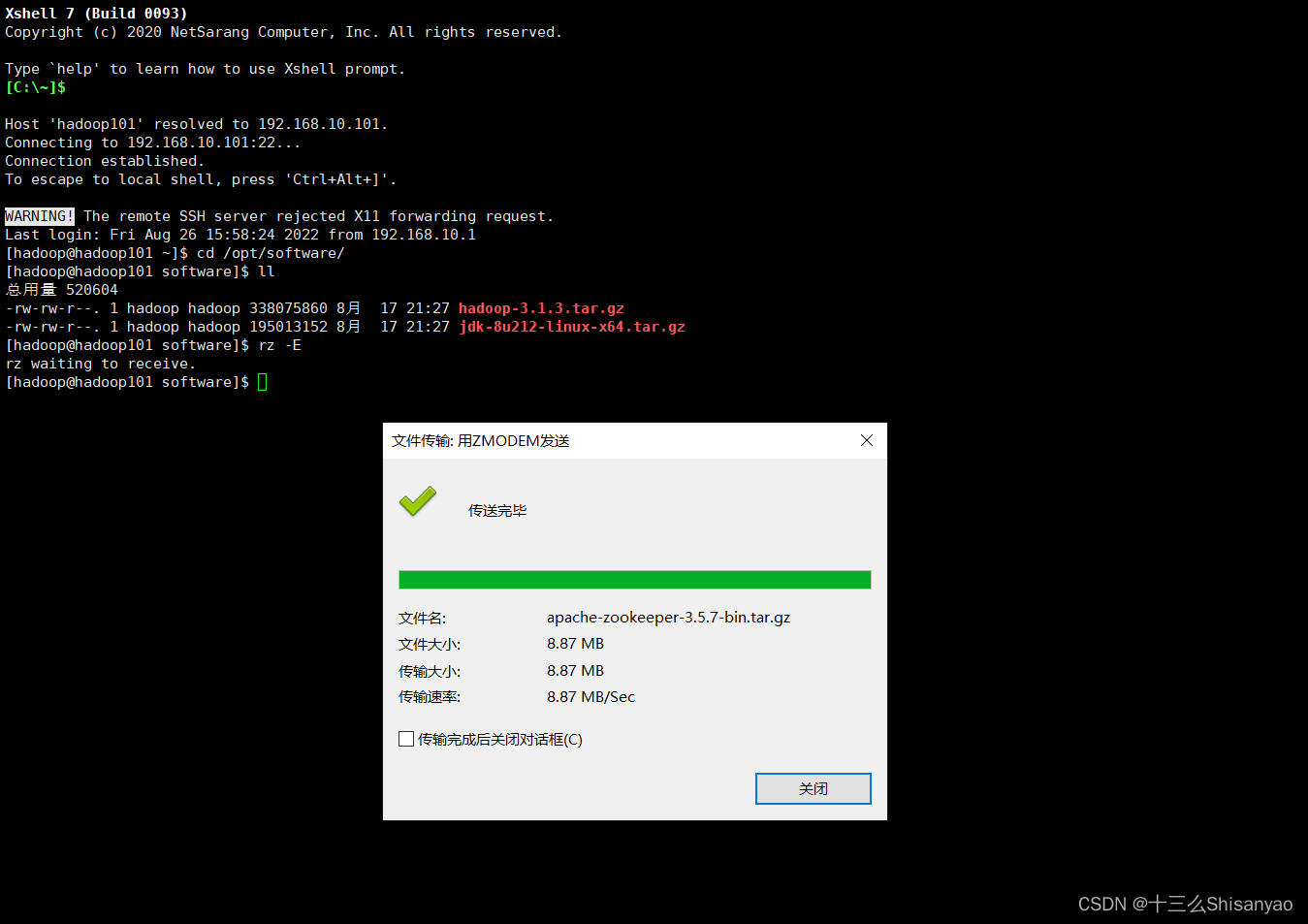Click 'rz waiting to receive.' line
Image resolution: width=1308 pixels, height=924 pixels.
[101, 364]
